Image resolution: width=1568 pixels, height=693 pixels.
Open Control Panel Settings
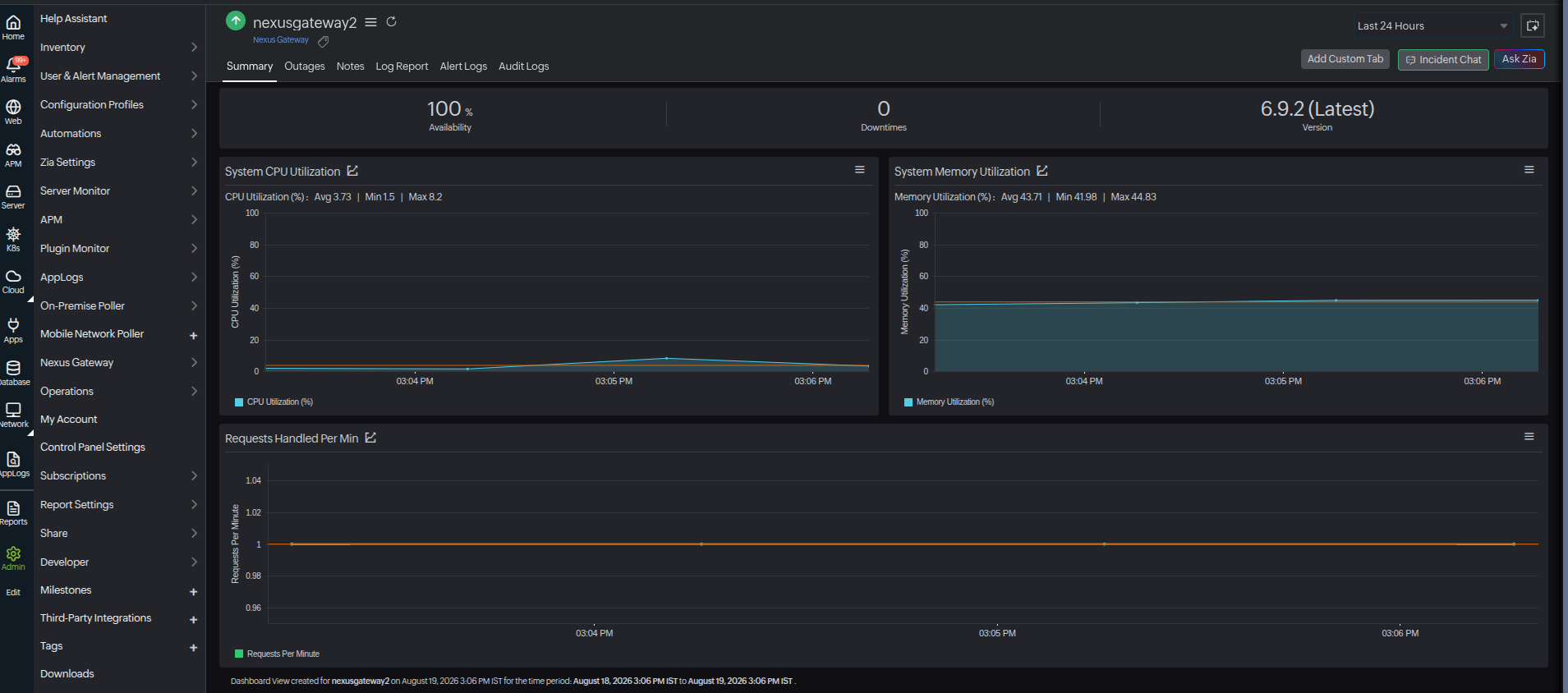click(x=93, y=447)
